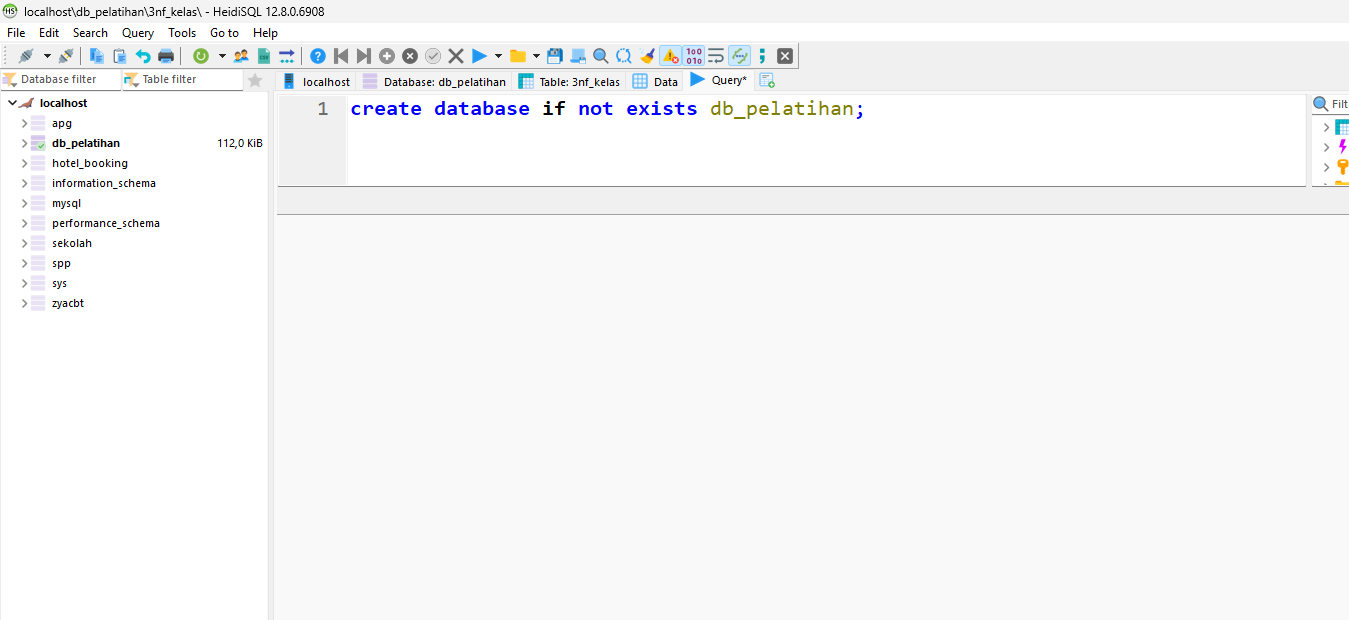Open the blue help question mark icon
Screen dimensions: 1349x620
[318, 56]
